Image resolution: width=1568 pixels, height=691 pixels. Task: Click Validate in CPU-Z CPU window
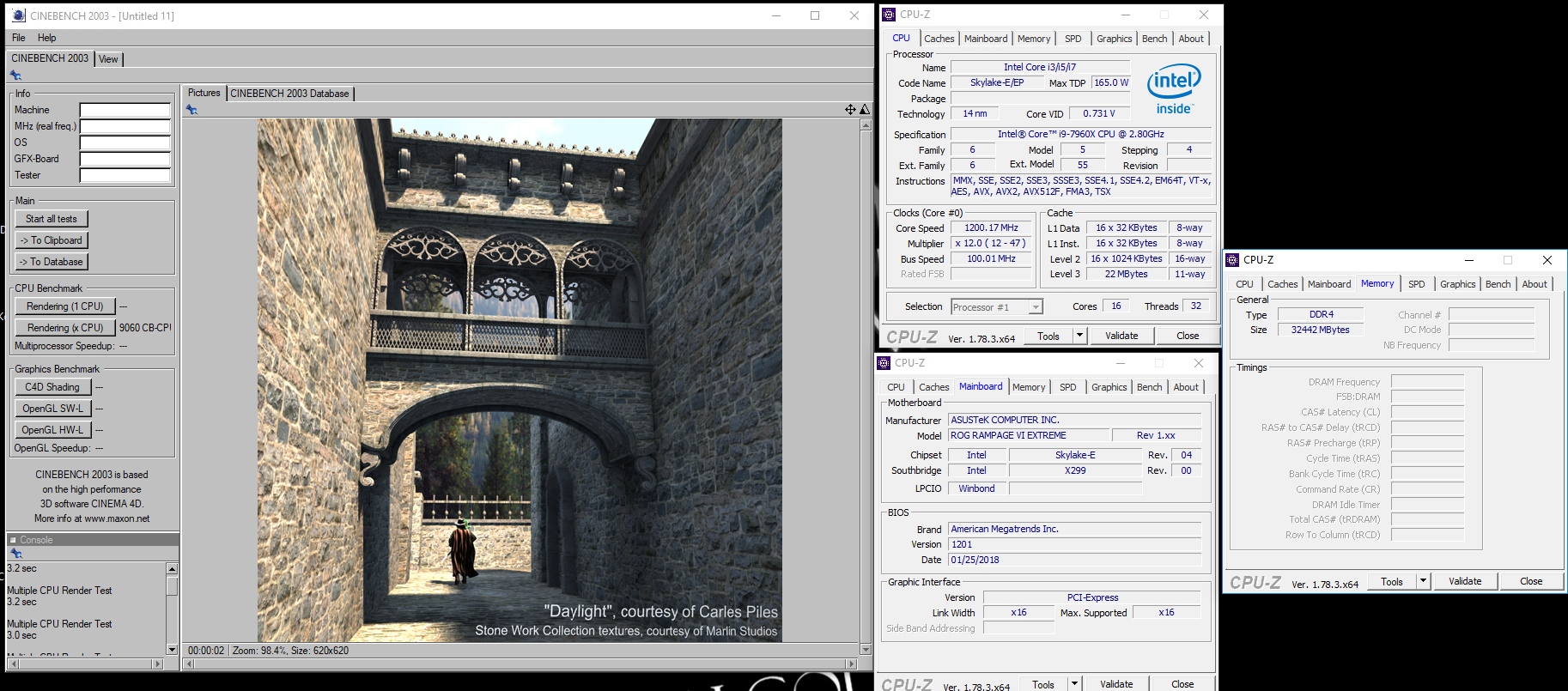(1121, 336)
